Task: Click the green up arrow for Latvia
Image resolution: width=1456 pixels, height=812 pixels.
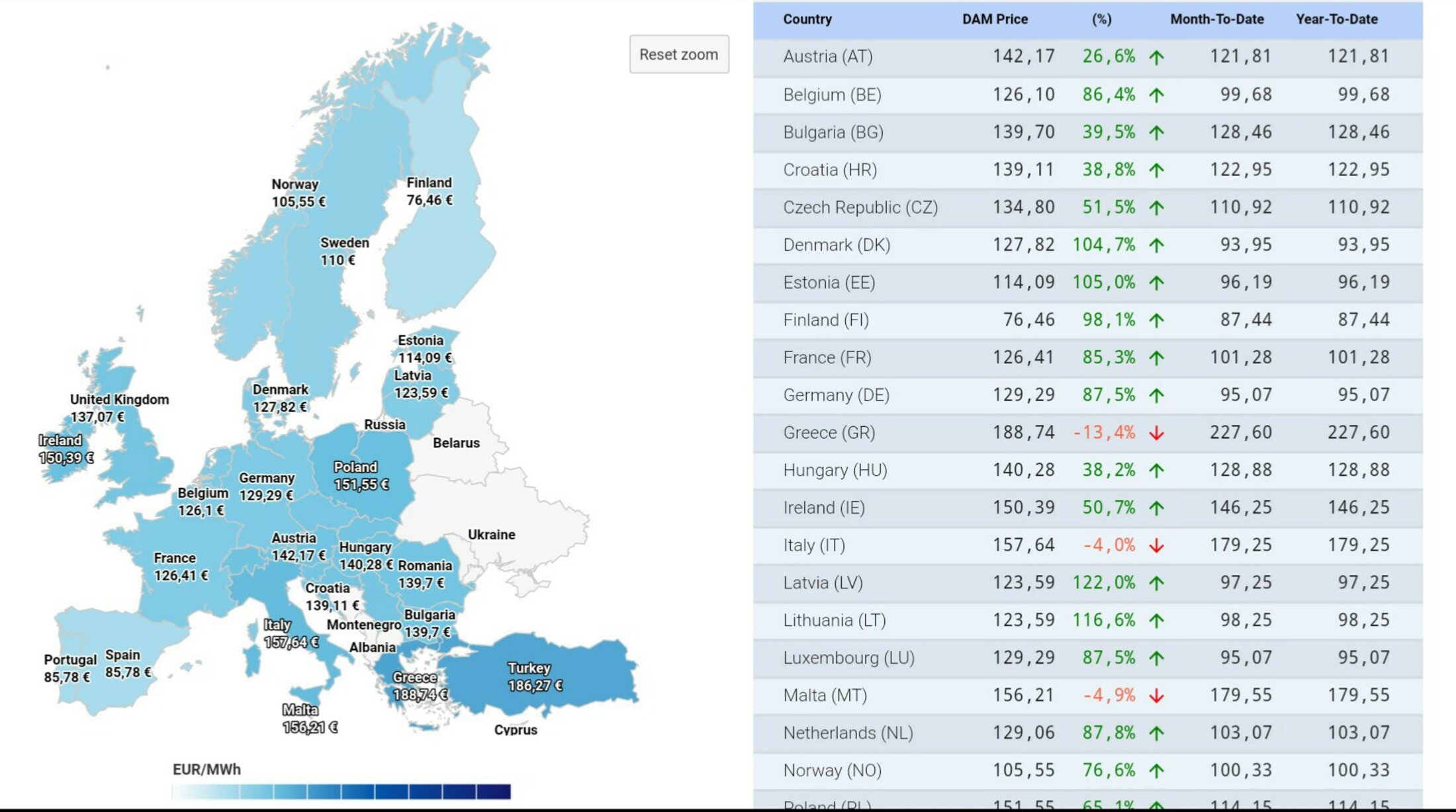Action: (1156, 584)
